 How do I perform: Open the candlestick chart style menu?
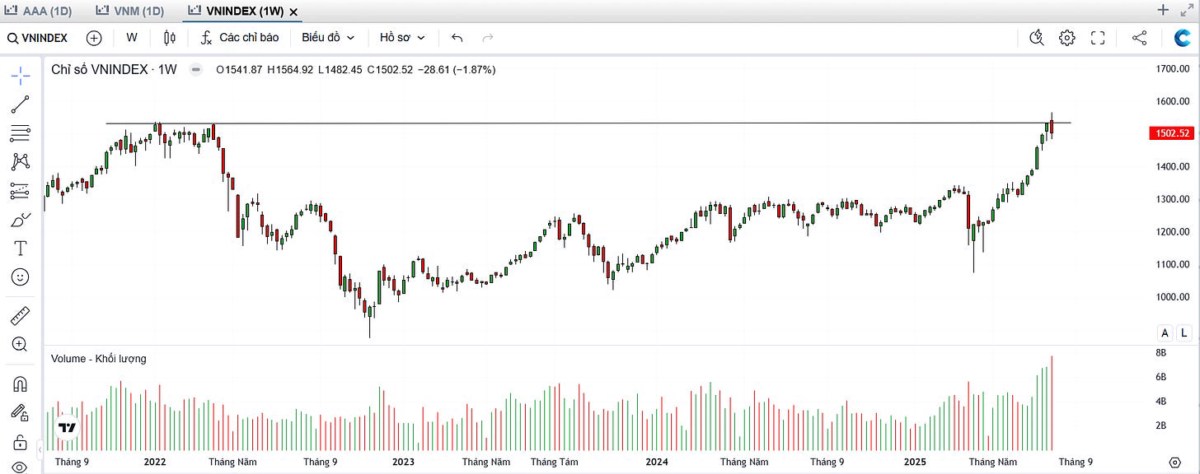click(169, 37)
